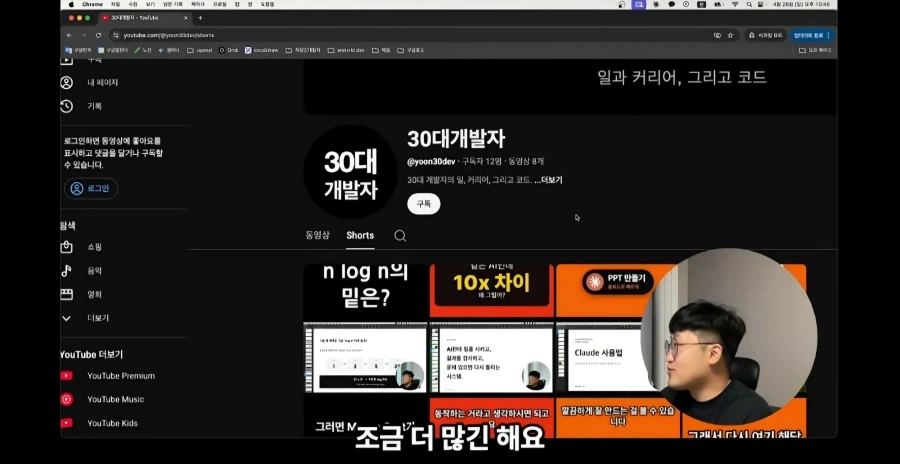Viewport: 900px width, 464px height.
Task: Open Control Center in menu bar
Action: [x=762, y=4]
